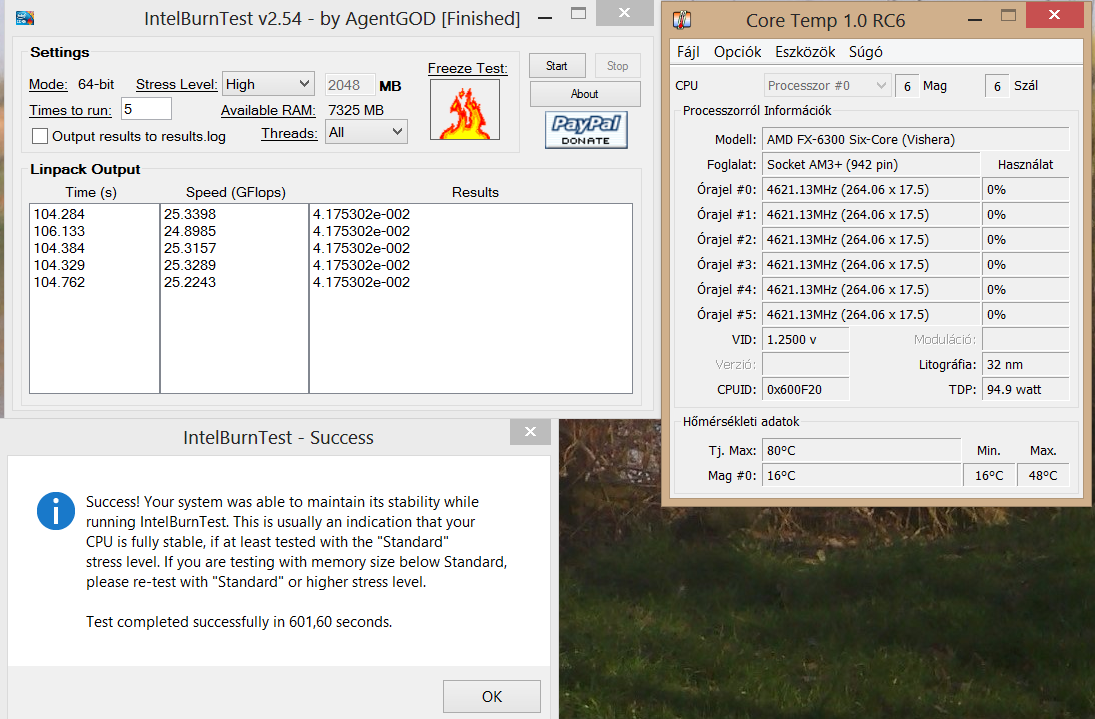Select the 104.762 time entry

point(59,282)
